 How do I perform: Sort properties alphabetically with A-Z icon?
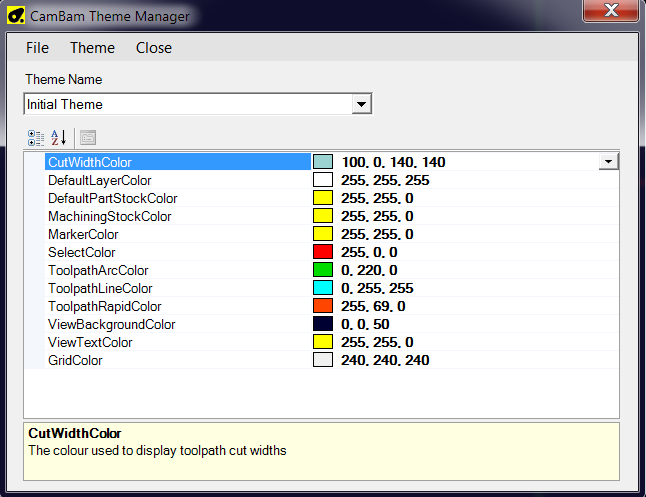click(59, 138)
